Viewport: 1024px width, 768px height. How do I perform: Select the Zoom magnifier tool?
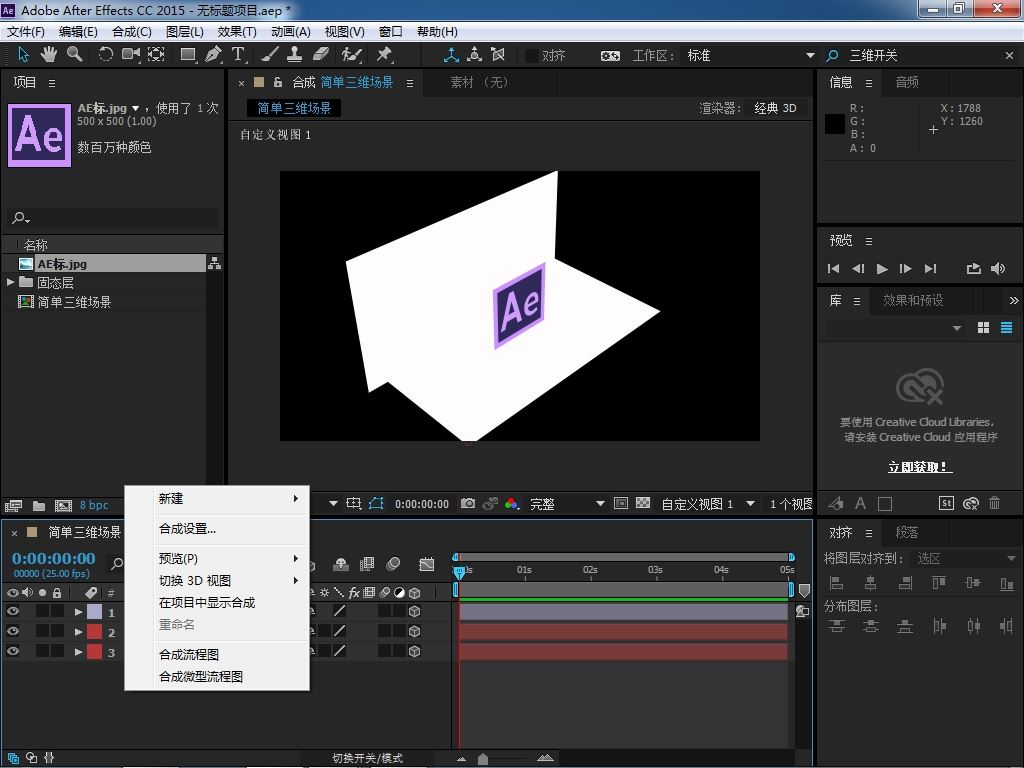click(74, 55)
